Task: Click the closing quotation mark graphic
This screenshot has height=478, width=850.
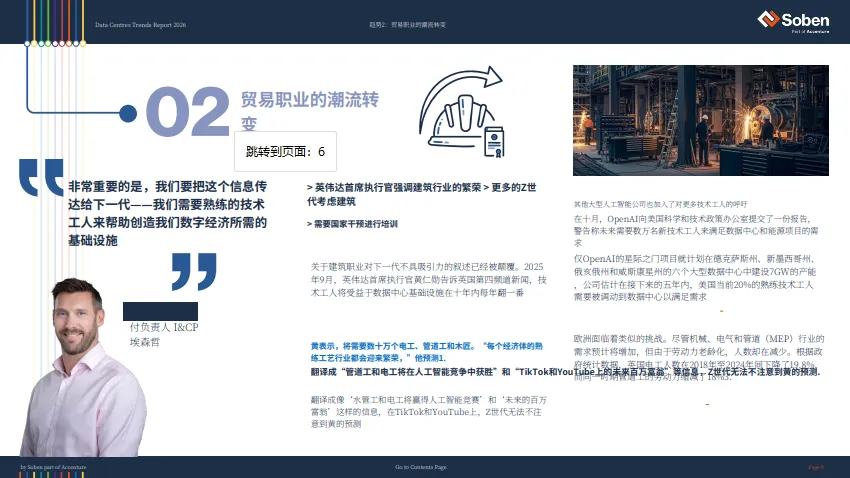Action: point(194,272)
